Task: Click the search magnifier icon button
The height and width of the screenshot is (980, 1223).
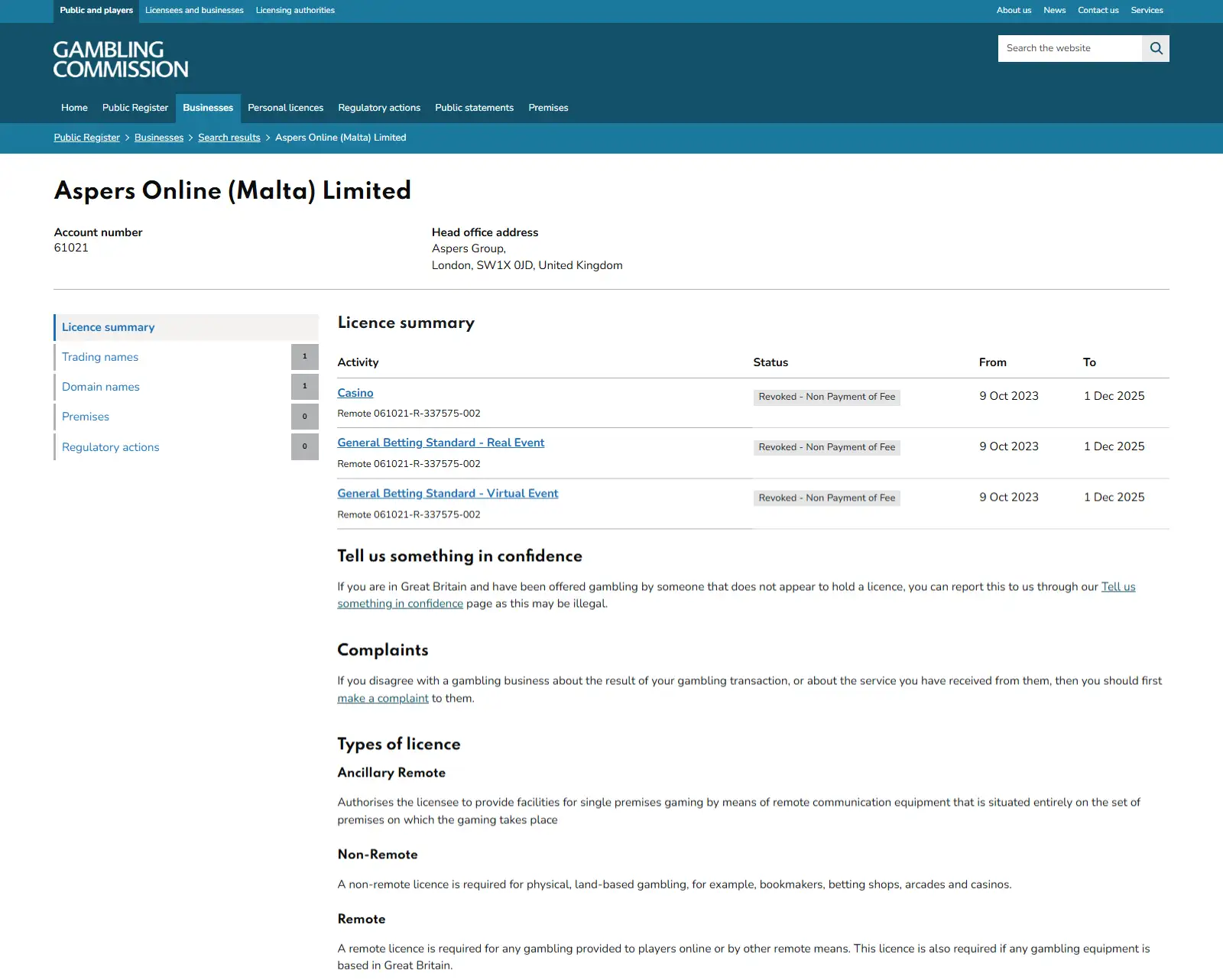Action: [x=1156, y=48]
